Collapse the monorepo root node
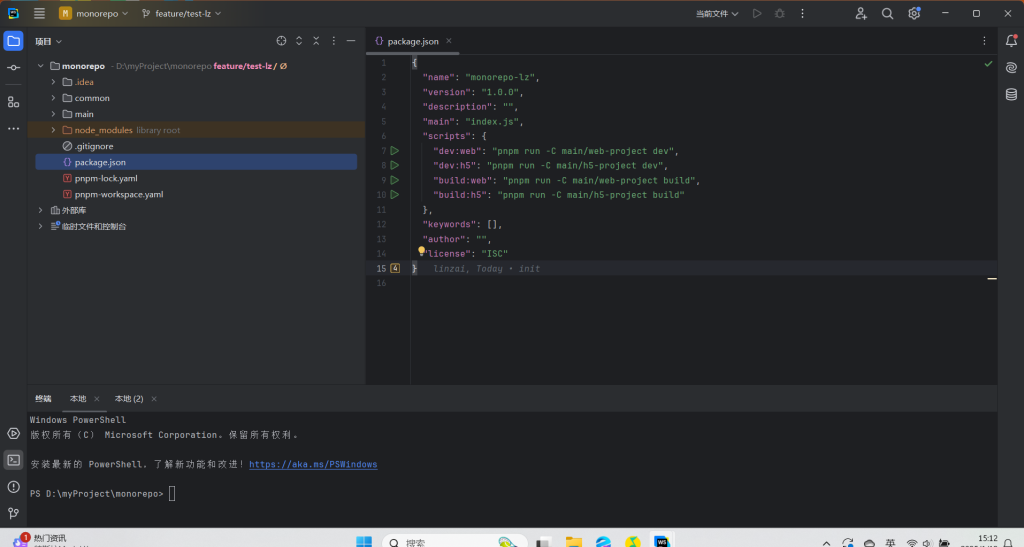Screen dimensions: 1024x547 40,66
